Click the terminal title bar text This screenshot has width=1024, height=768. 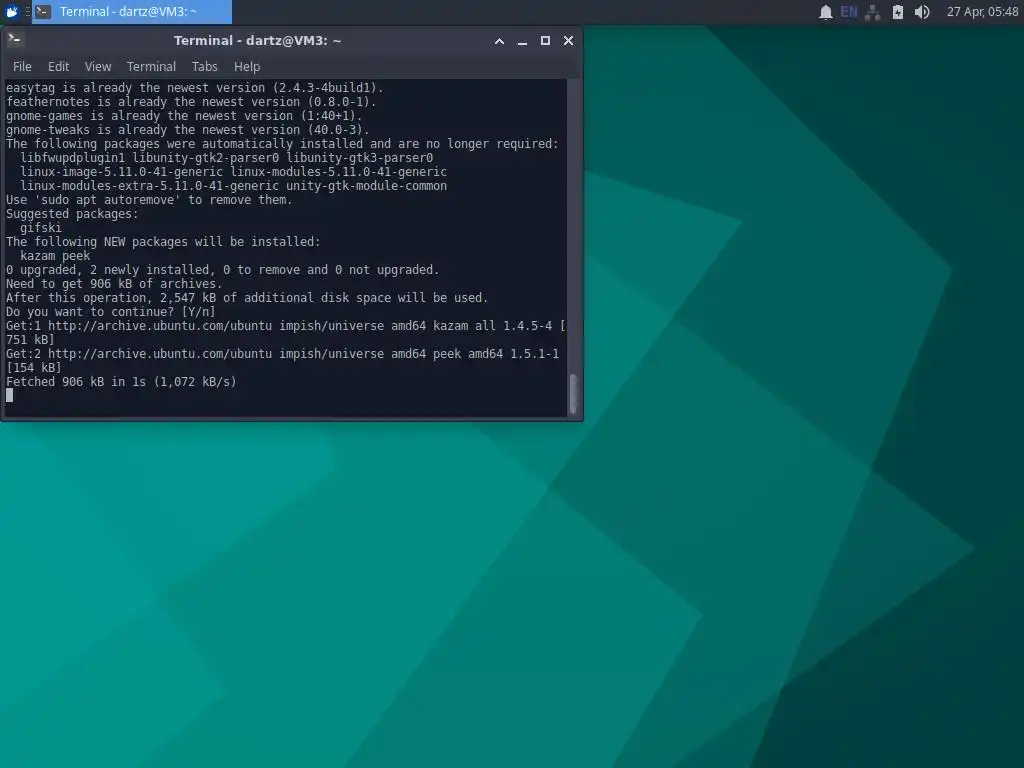coord(257,40)
